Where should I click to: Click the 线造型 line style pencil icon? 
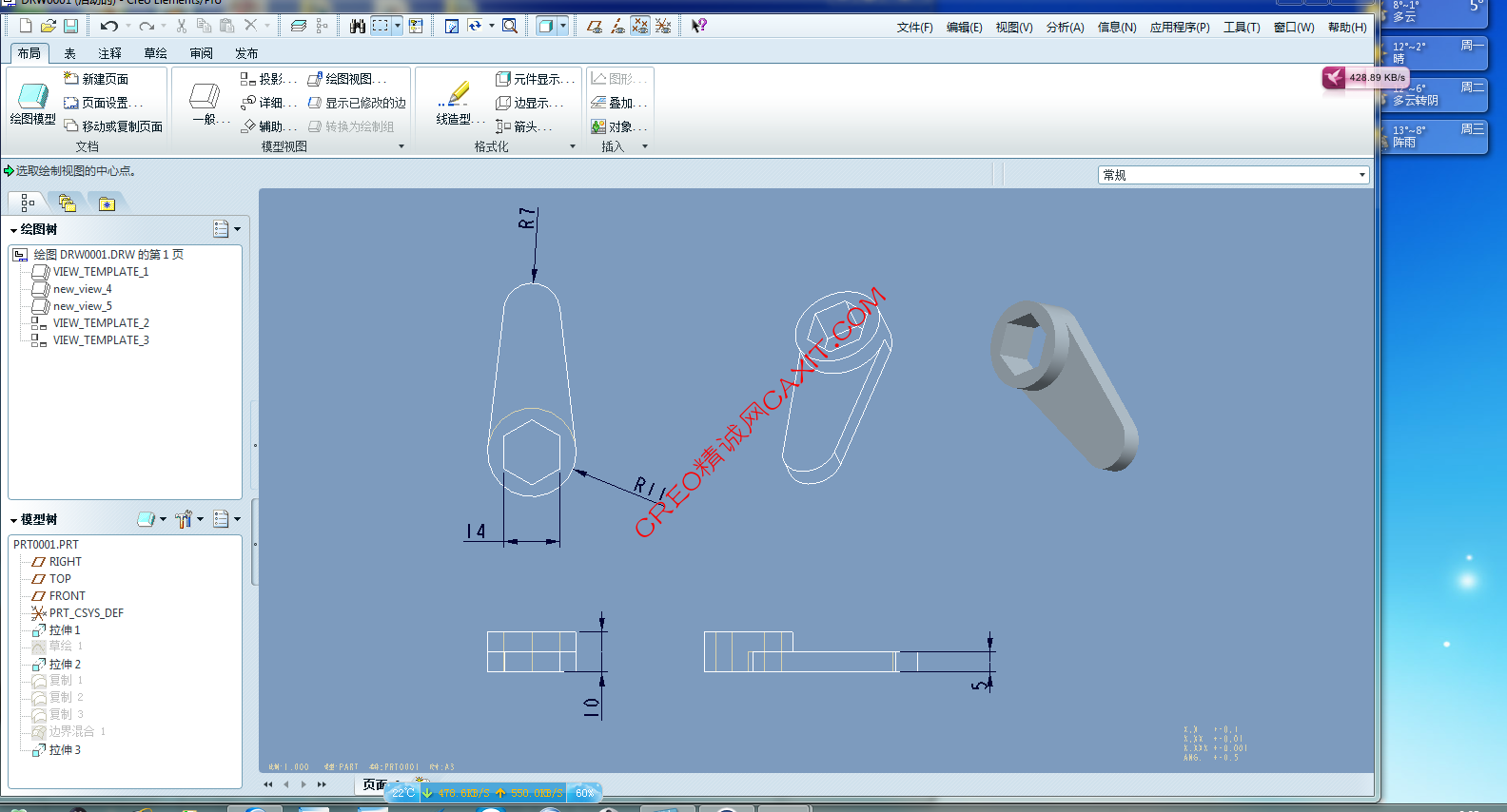pos(455,94)
